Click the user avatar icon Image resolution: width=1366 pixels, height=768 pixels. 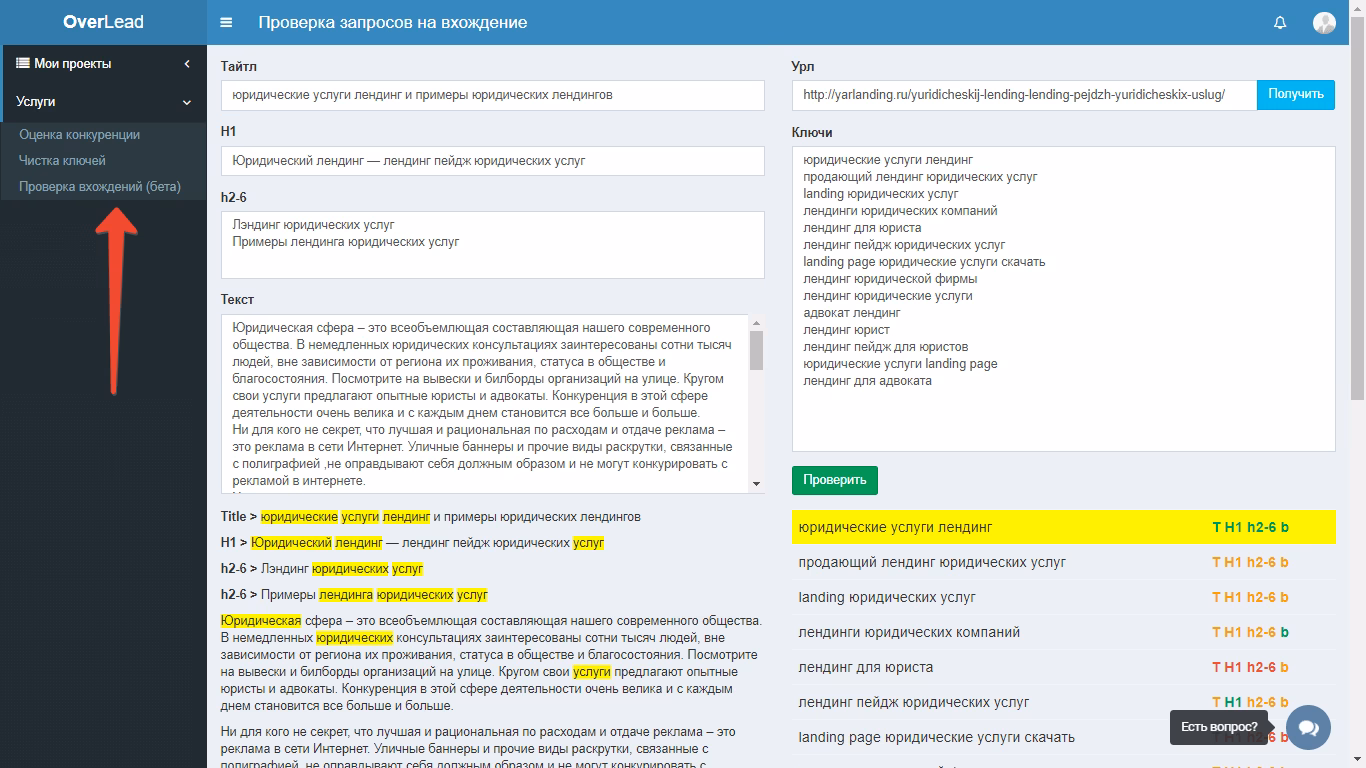[x=1324, y=23]
